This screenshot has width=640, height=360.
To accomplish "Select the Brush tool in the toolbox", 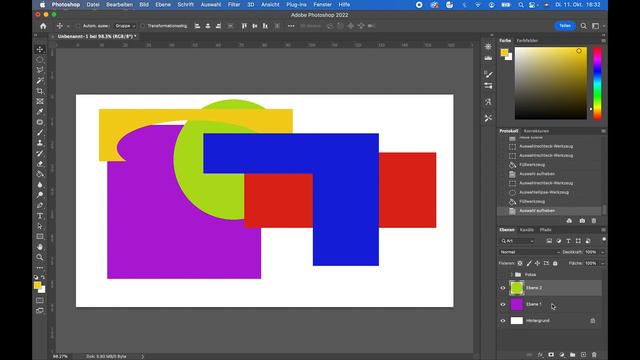I will click(40, 133).
